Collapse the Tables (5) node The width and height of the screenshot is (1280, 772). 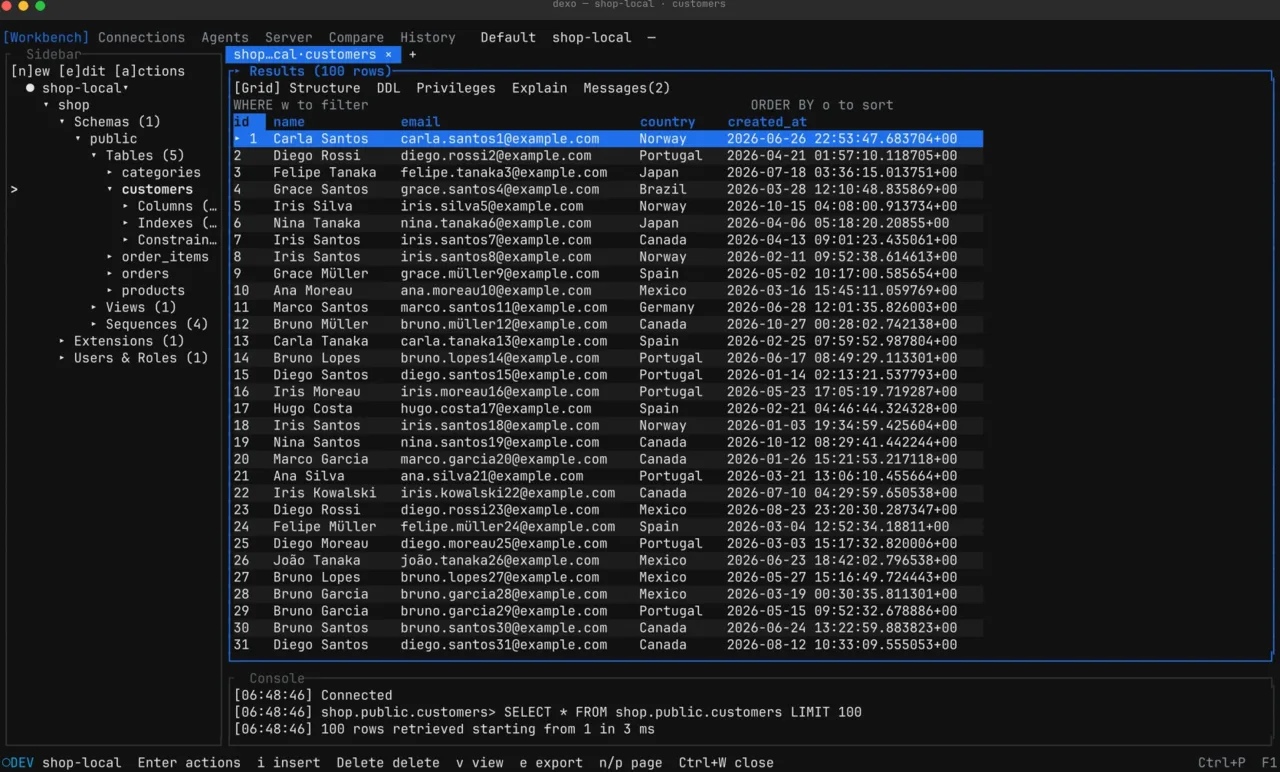[x=94, y=156]
